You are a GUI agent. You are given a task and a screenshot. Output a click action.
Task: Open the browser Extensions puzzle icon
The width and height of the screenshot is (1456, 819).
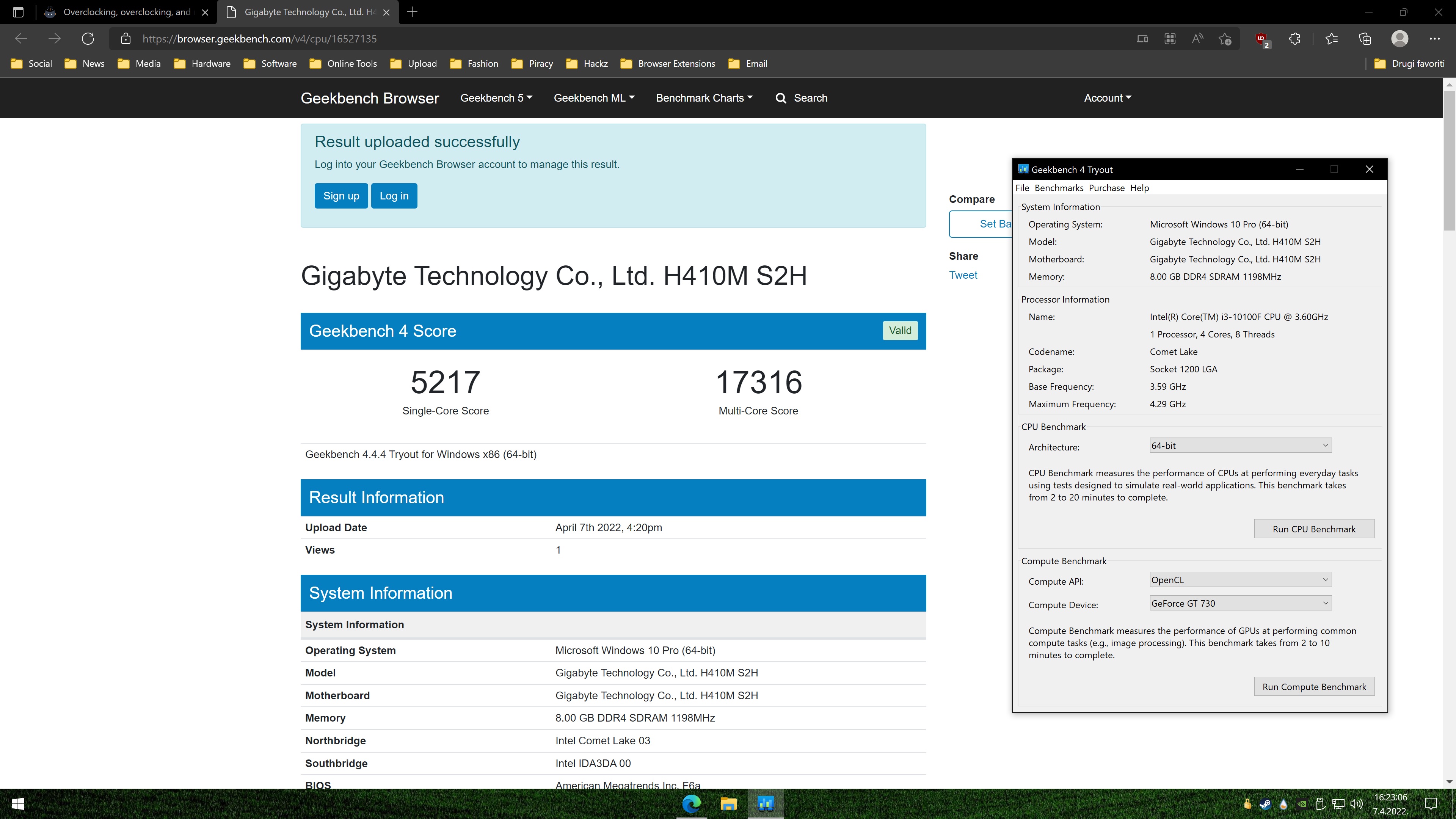(x=1294, y=38)
